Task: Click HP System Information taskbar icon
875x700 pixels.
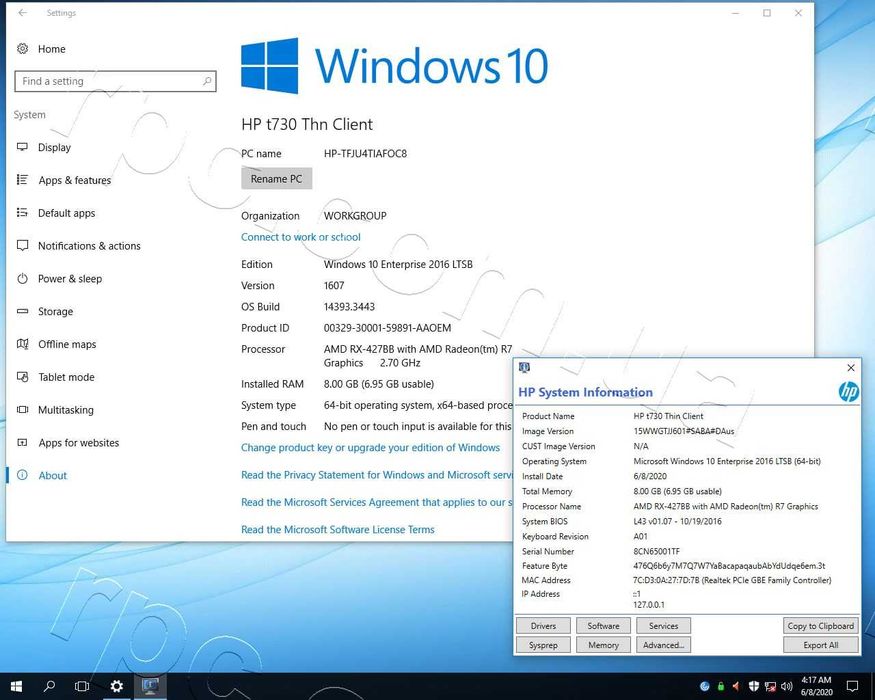Action: [150, 686]
